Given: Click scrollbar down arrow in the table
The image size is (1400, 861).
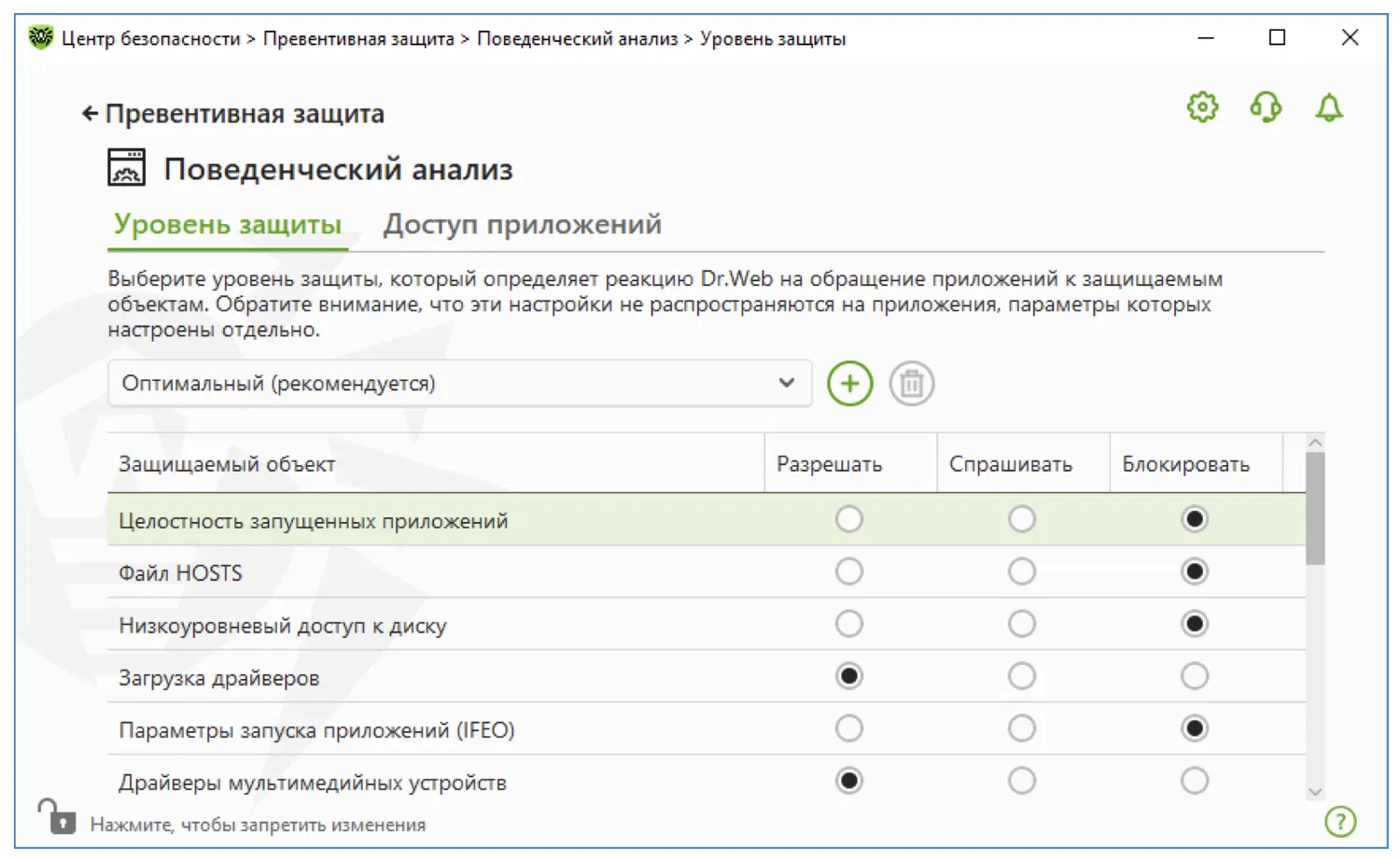Looking at the screenshot, I should 1315,792.
